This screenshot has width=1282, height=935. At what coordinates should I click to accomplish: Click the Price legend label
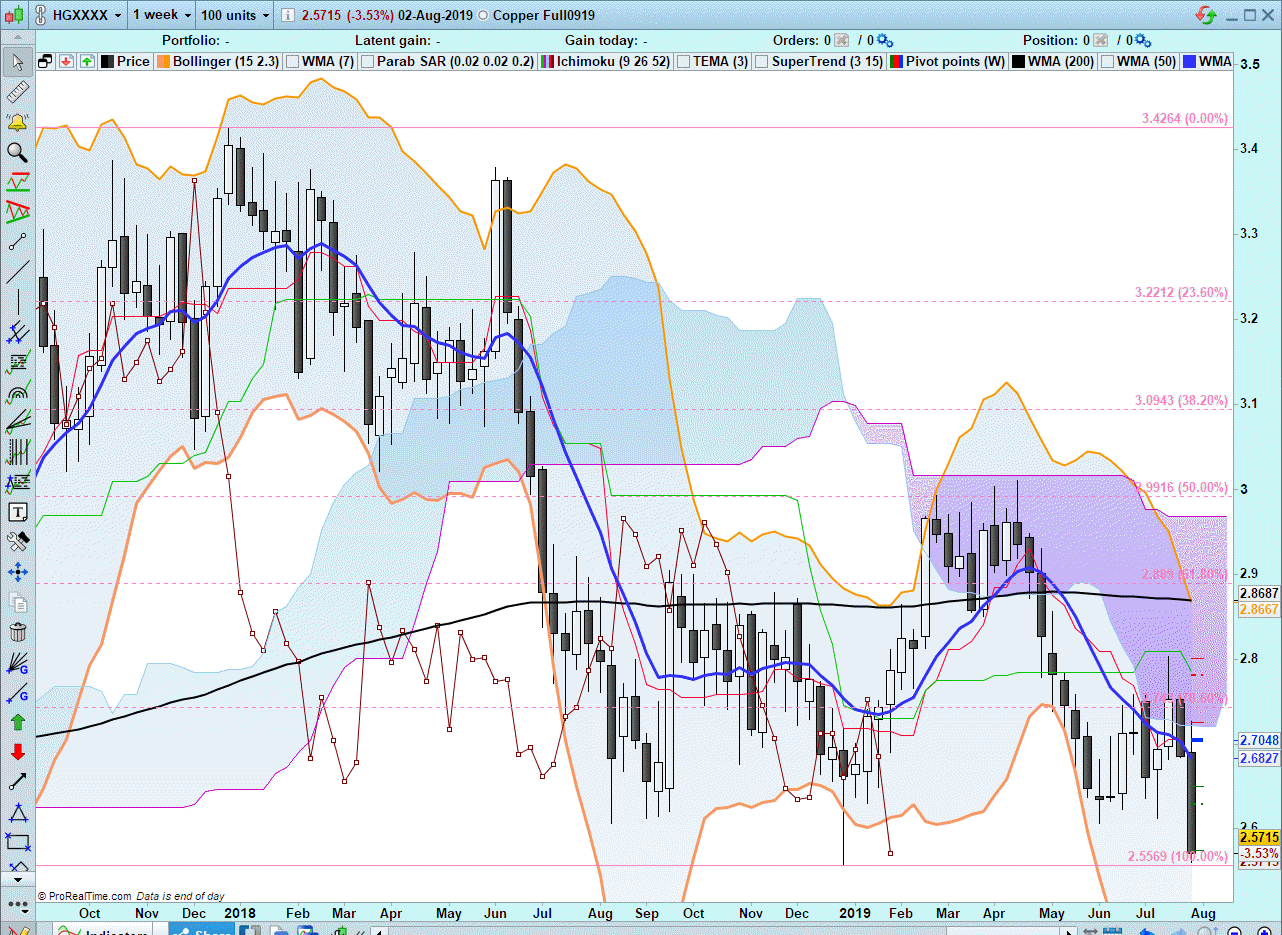(x=133, y=61)
